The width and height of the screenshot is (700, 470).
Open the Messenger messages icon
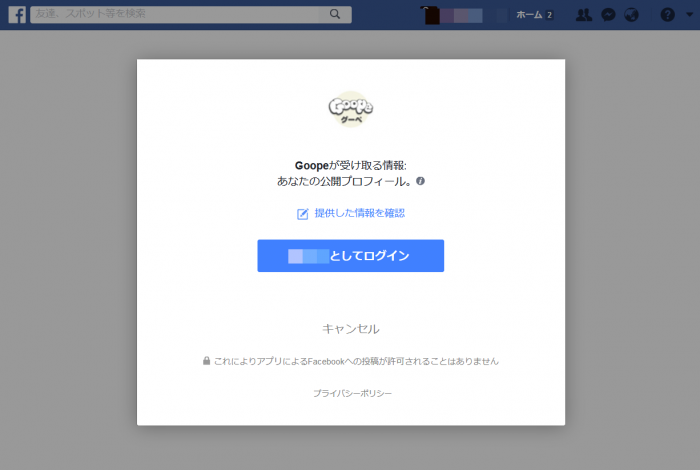point(608,15)
